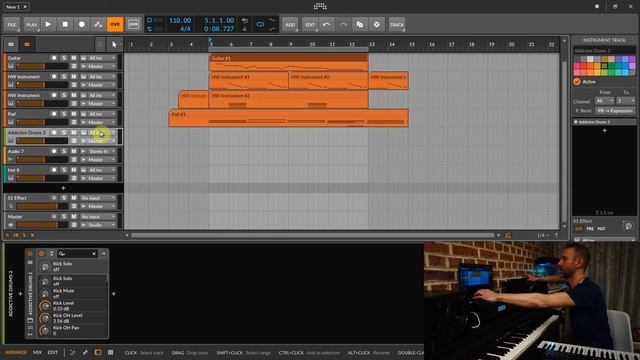Viewport: 640px width, 360px height.
Task: Open the PLAY menu
Action: point(31,24)
